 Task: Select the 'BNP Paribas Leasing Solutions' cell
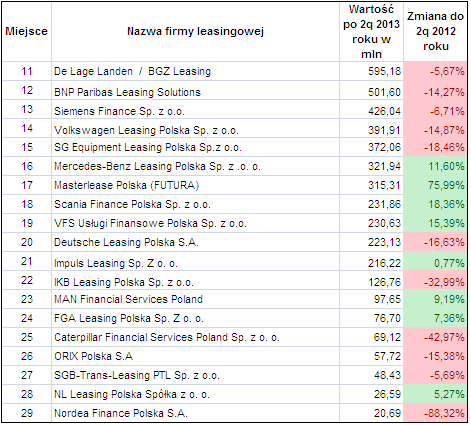(x=195, y=90)
